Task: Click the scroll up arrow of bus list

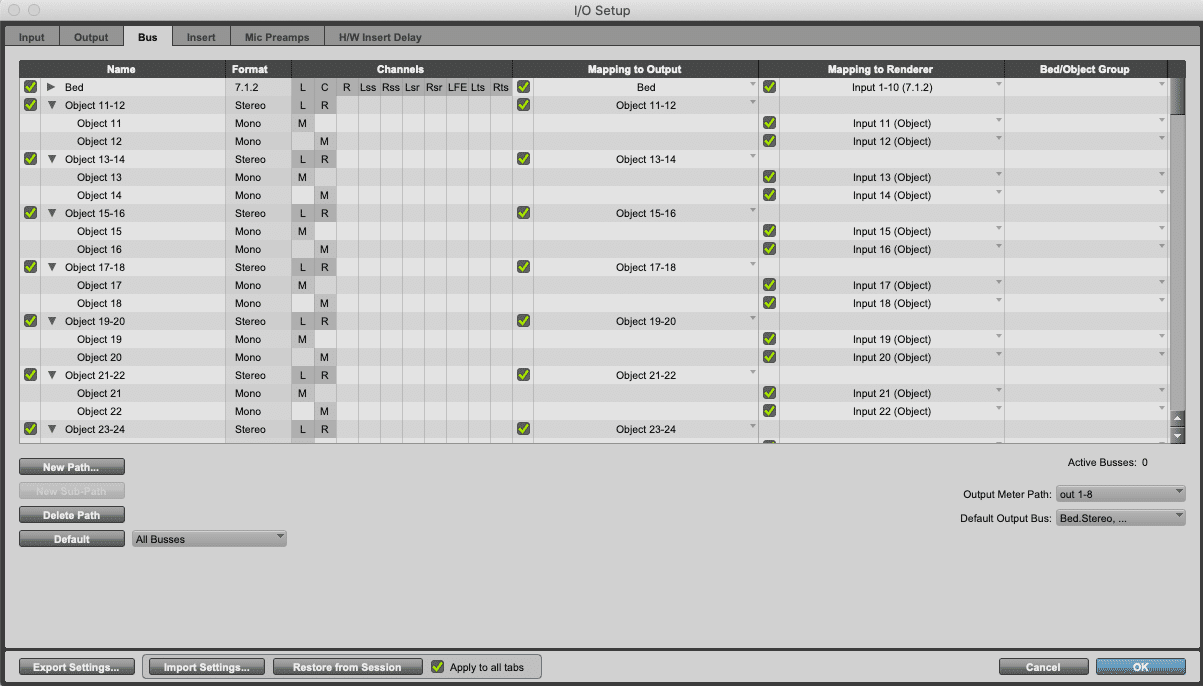Action: click(1177, 420)
